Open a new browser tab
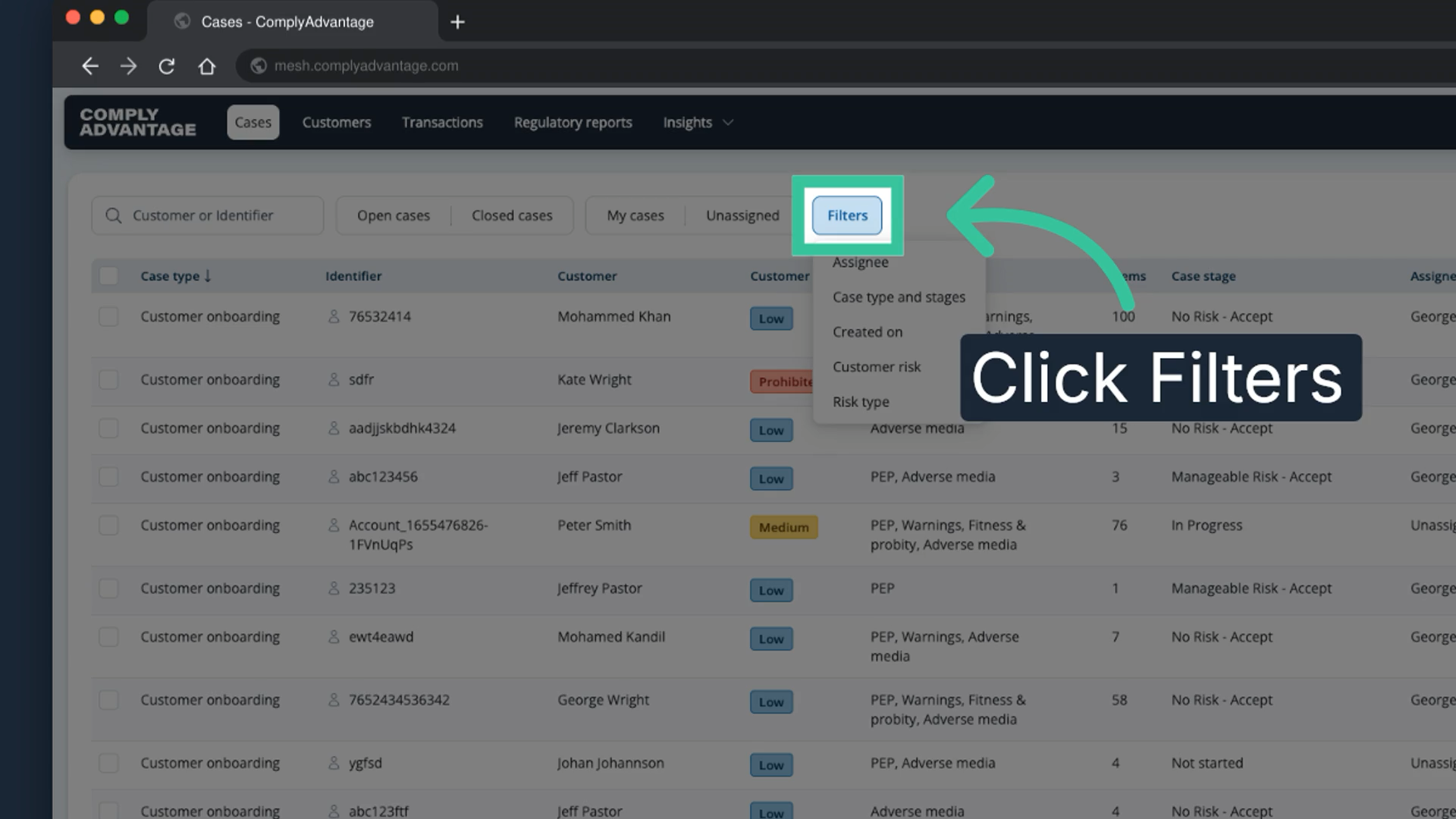The height and width of the screenshot is (819, 1456). point(457,22)
